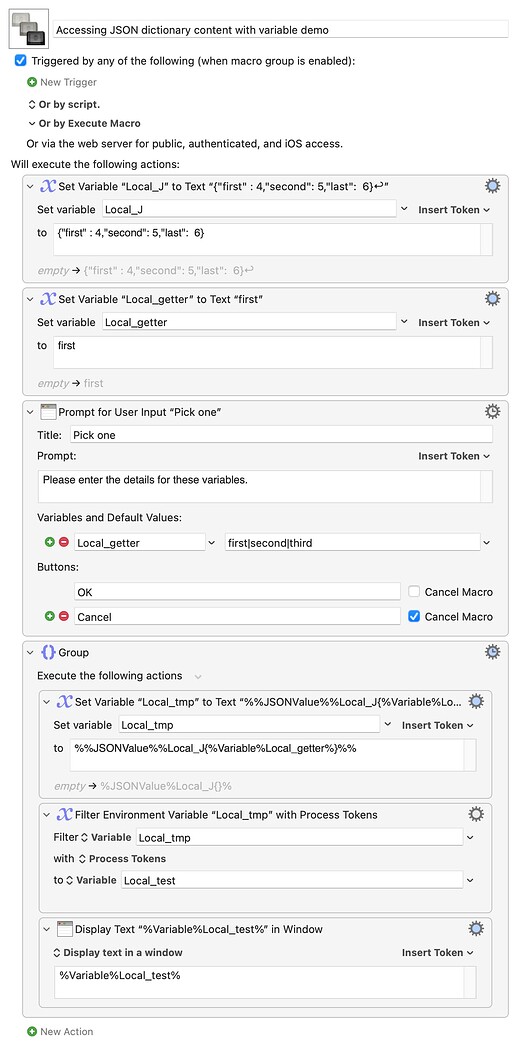Change the Display text in a window popup
The image size is (517, 1045).
pos(117,952)
